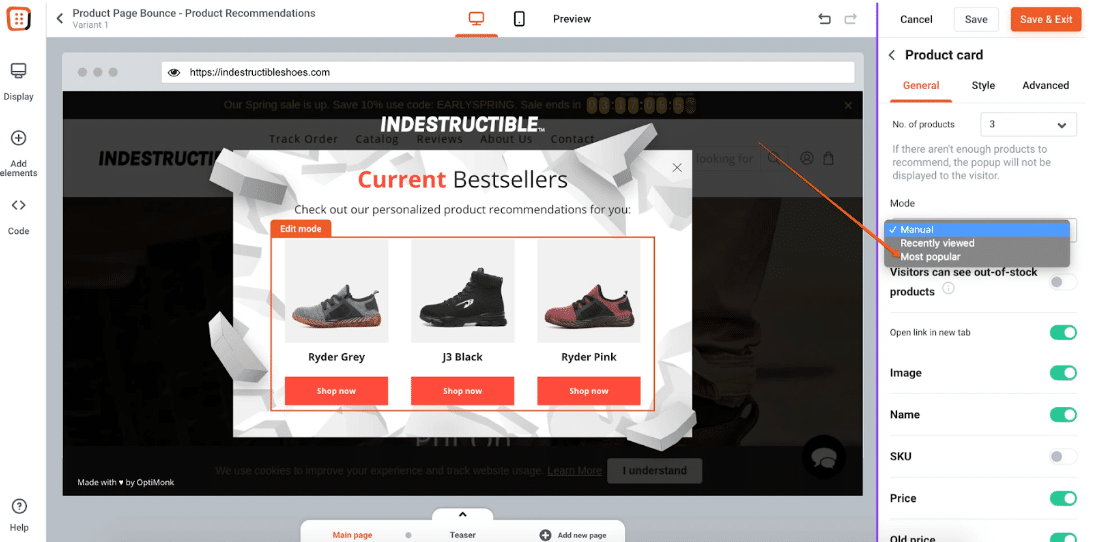Click the Save & Exit button
This screenshot has width=1108, height=542.
(1046, 19)
